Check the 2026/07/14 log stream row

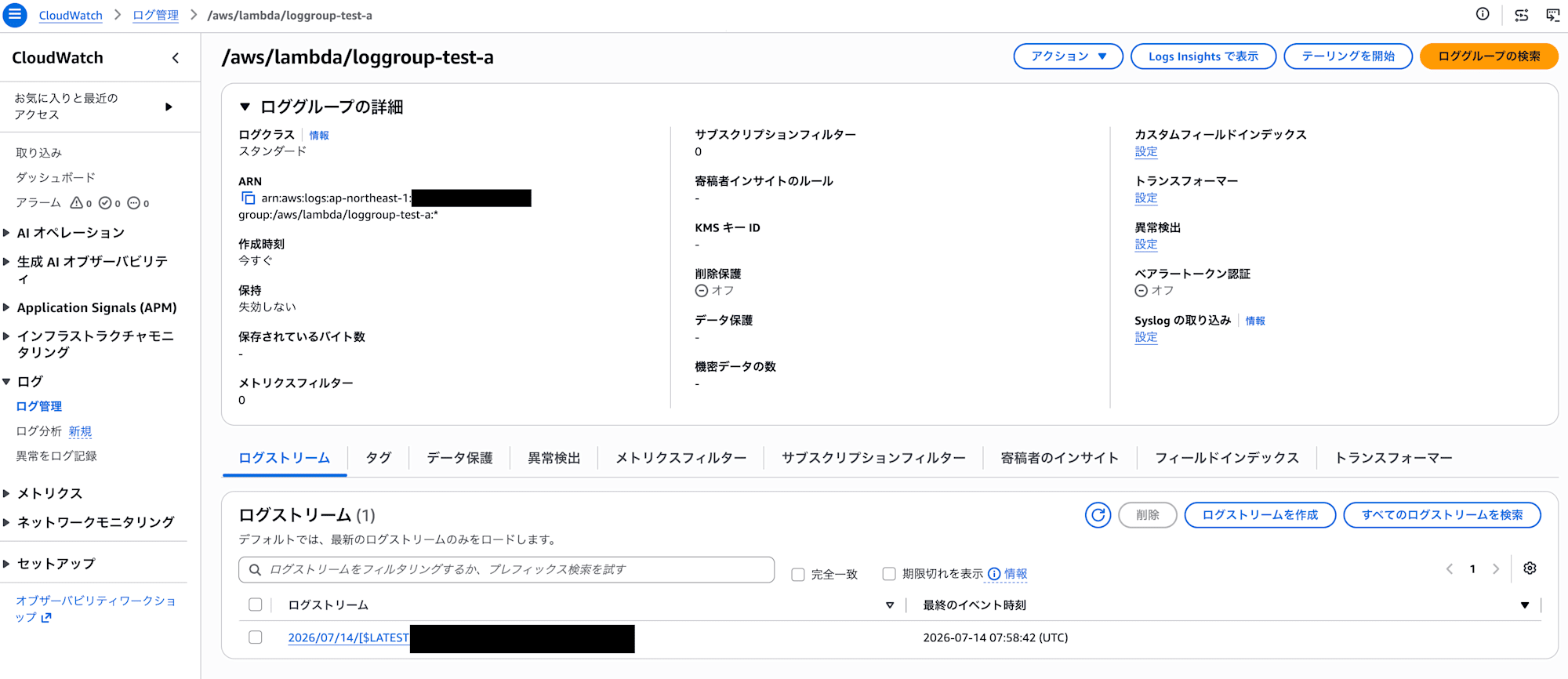click(x=255, y=637)
